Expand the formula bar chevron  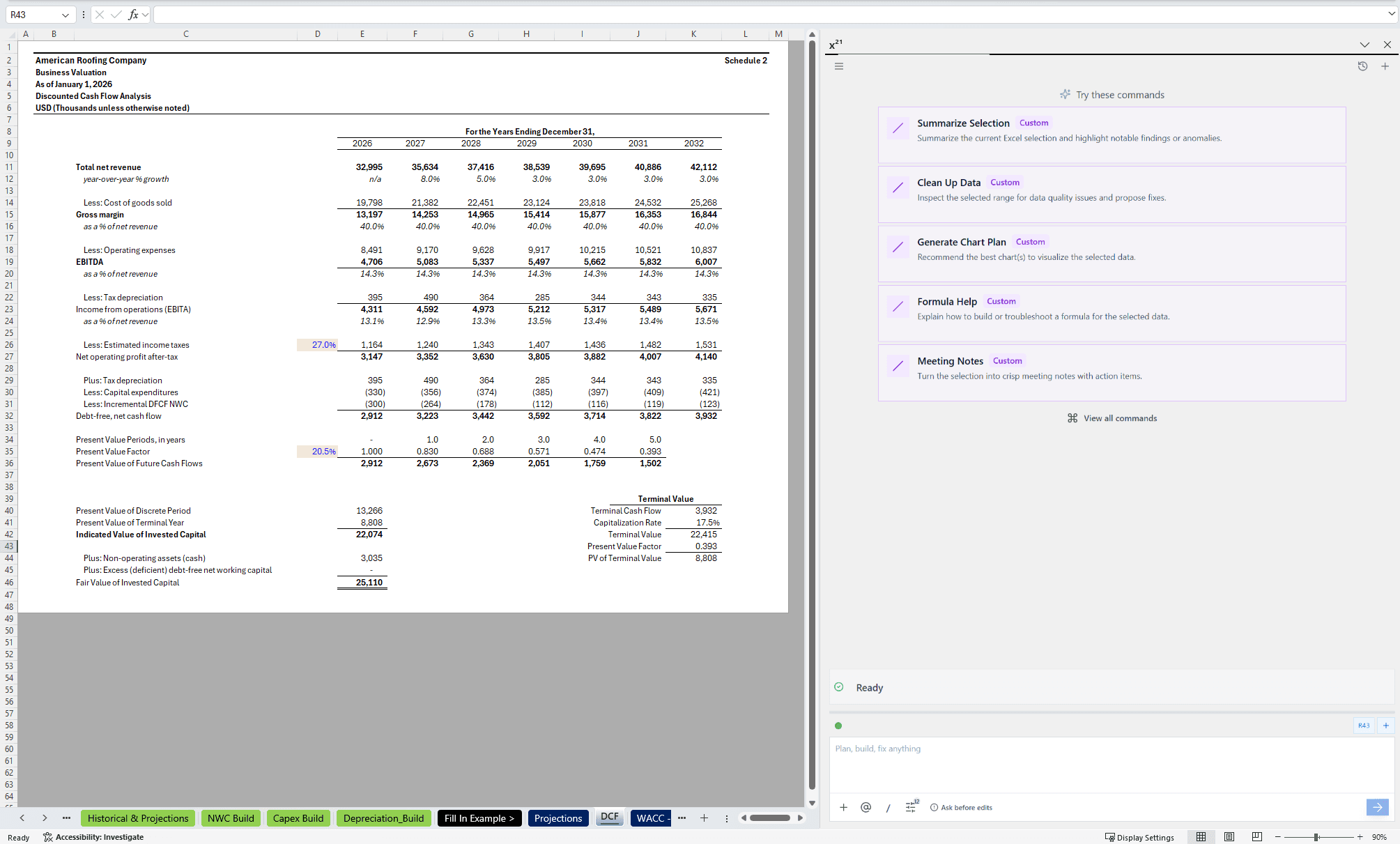(1391, 14)
